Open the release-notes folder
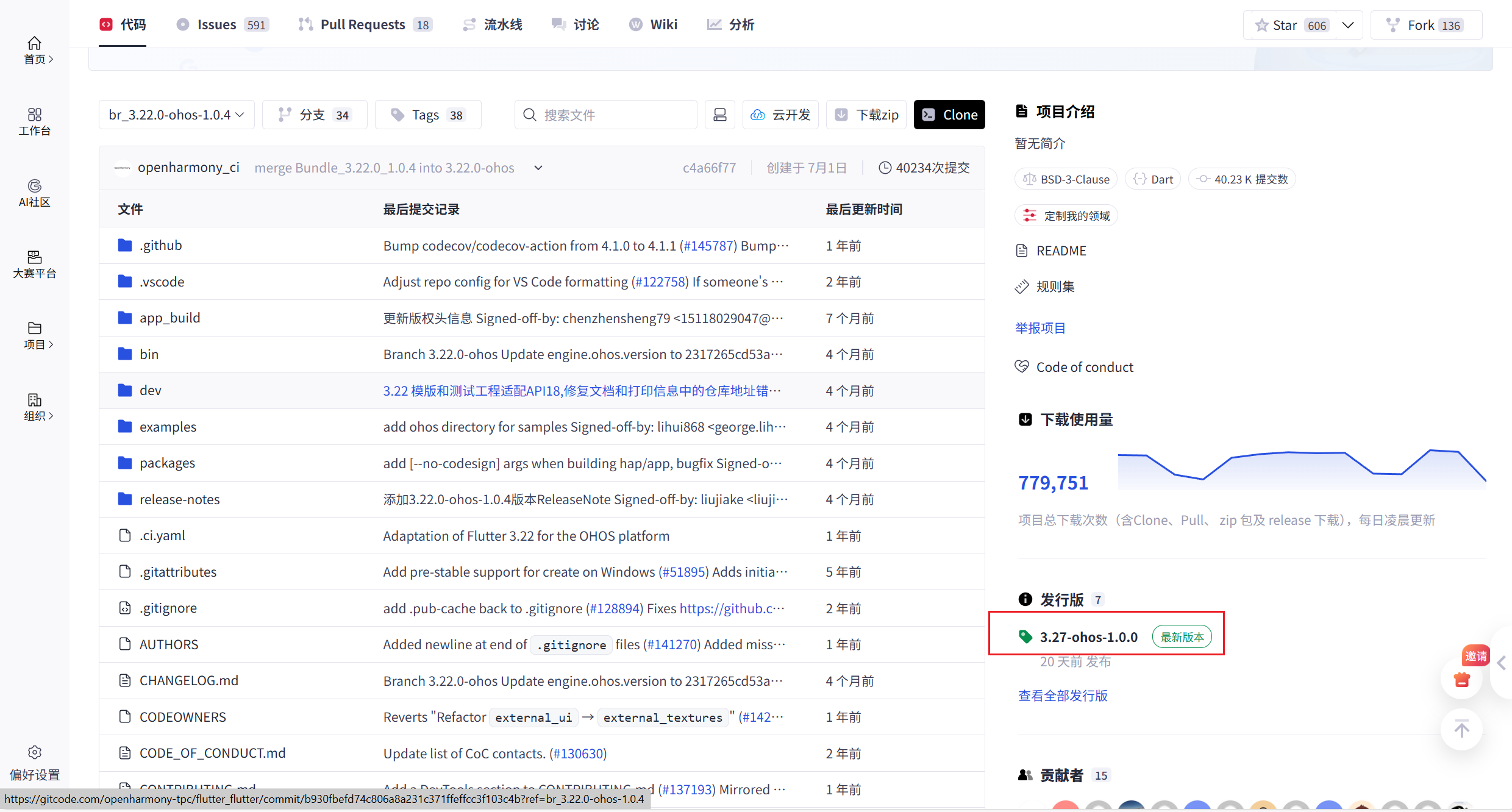 point(179,499)
